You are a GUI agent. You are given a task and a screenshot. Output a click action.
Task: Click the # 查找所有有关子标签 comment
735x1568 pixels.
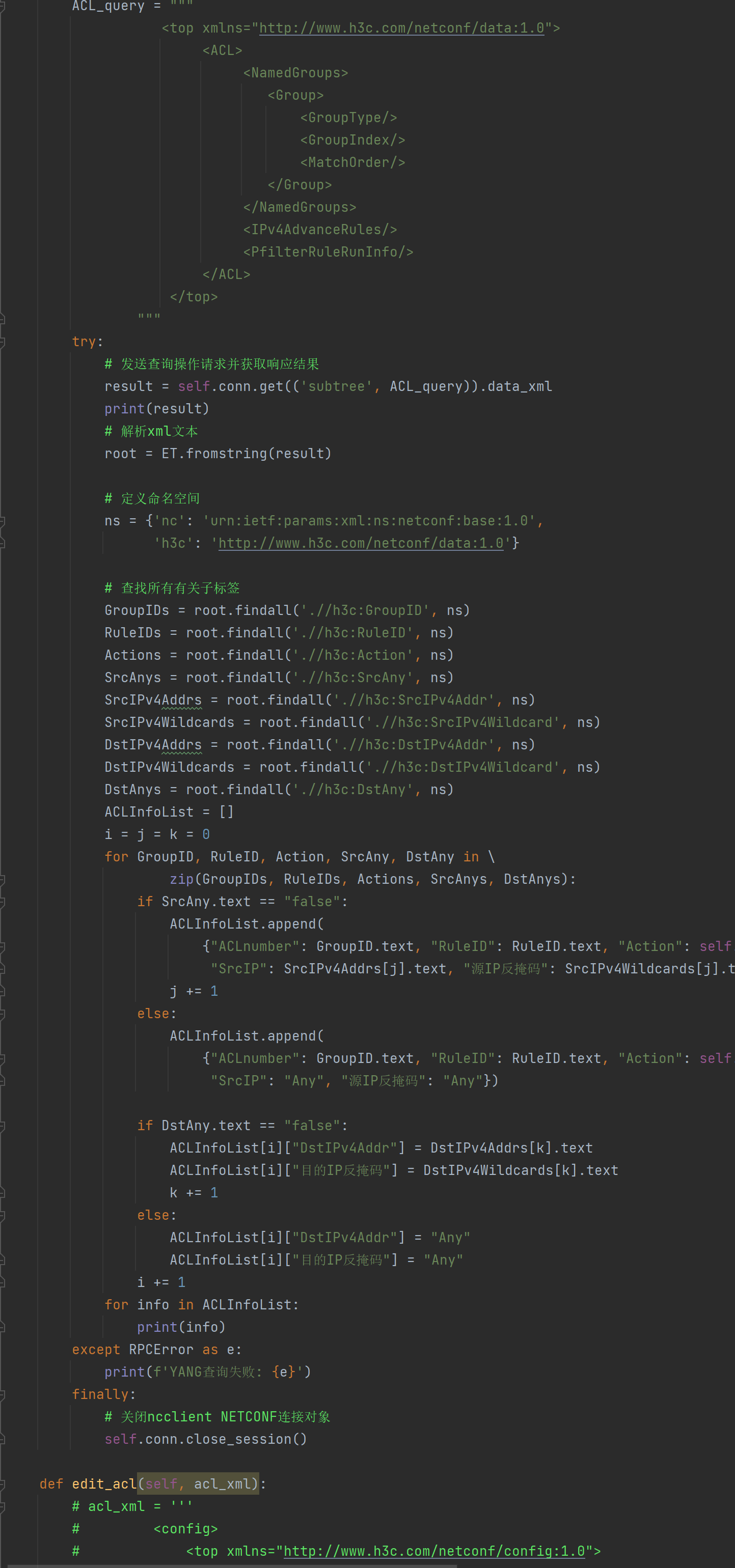coord(172,588)
